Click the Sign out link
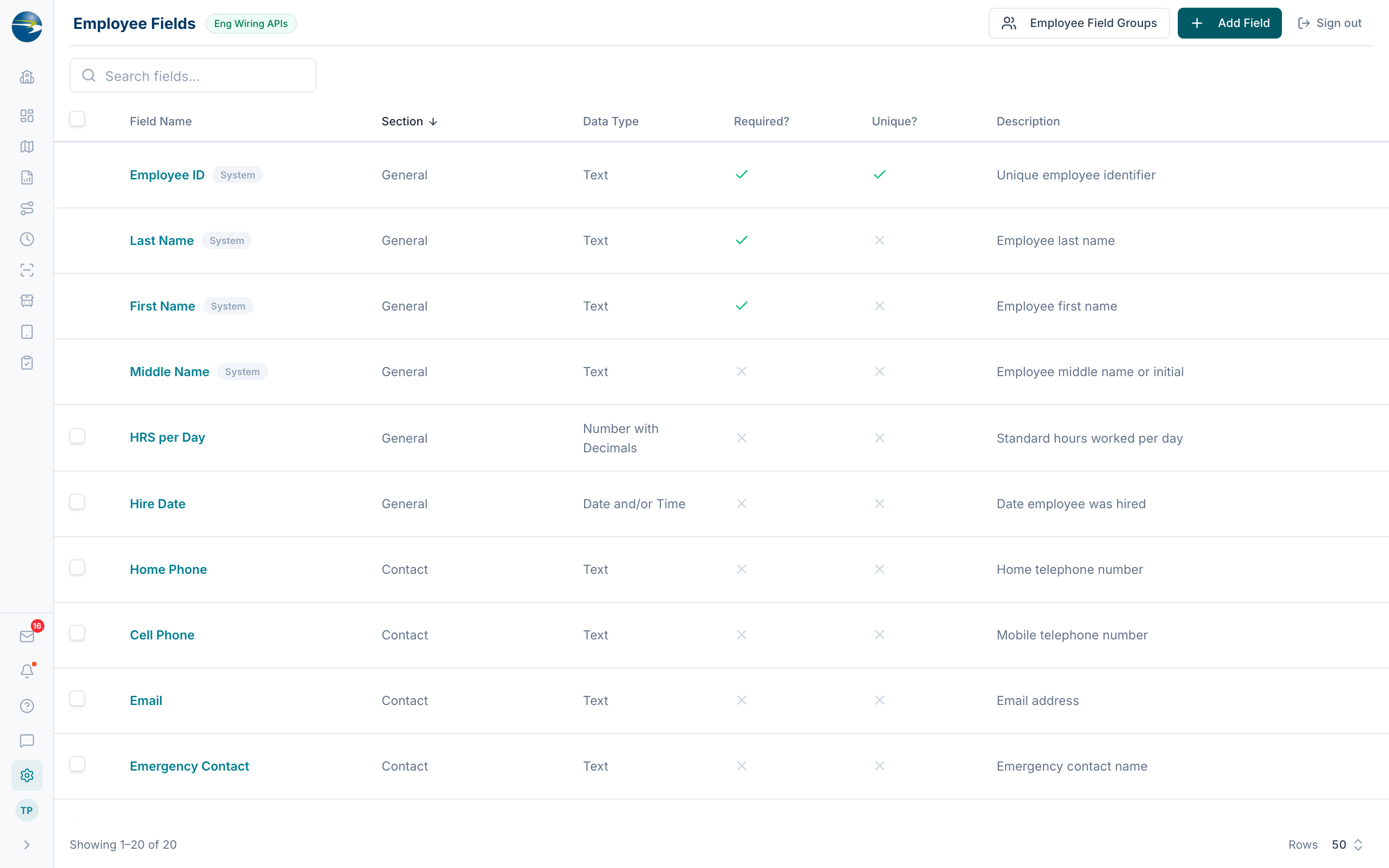1389x868 pixels. (x=1329, y=23)
